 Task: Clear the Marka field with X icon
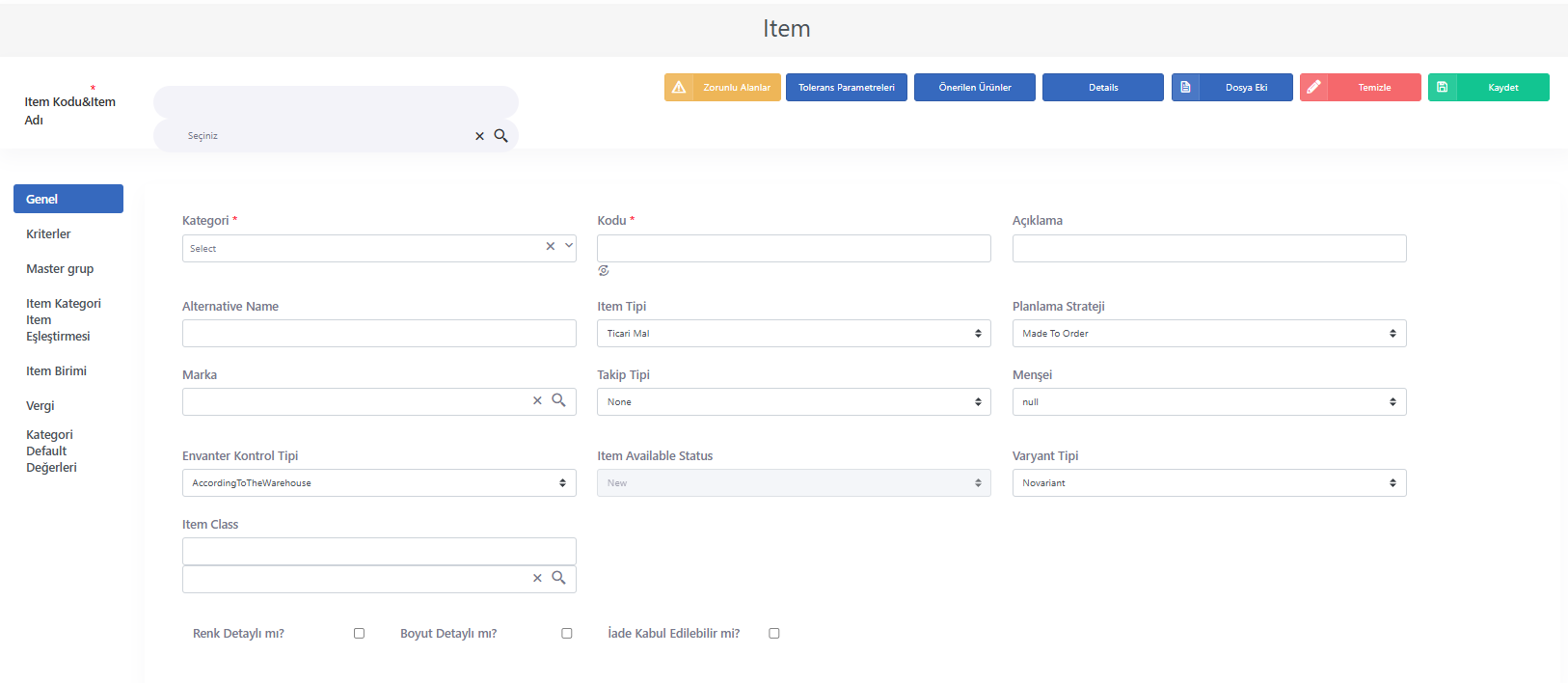[x=537, y=400]
